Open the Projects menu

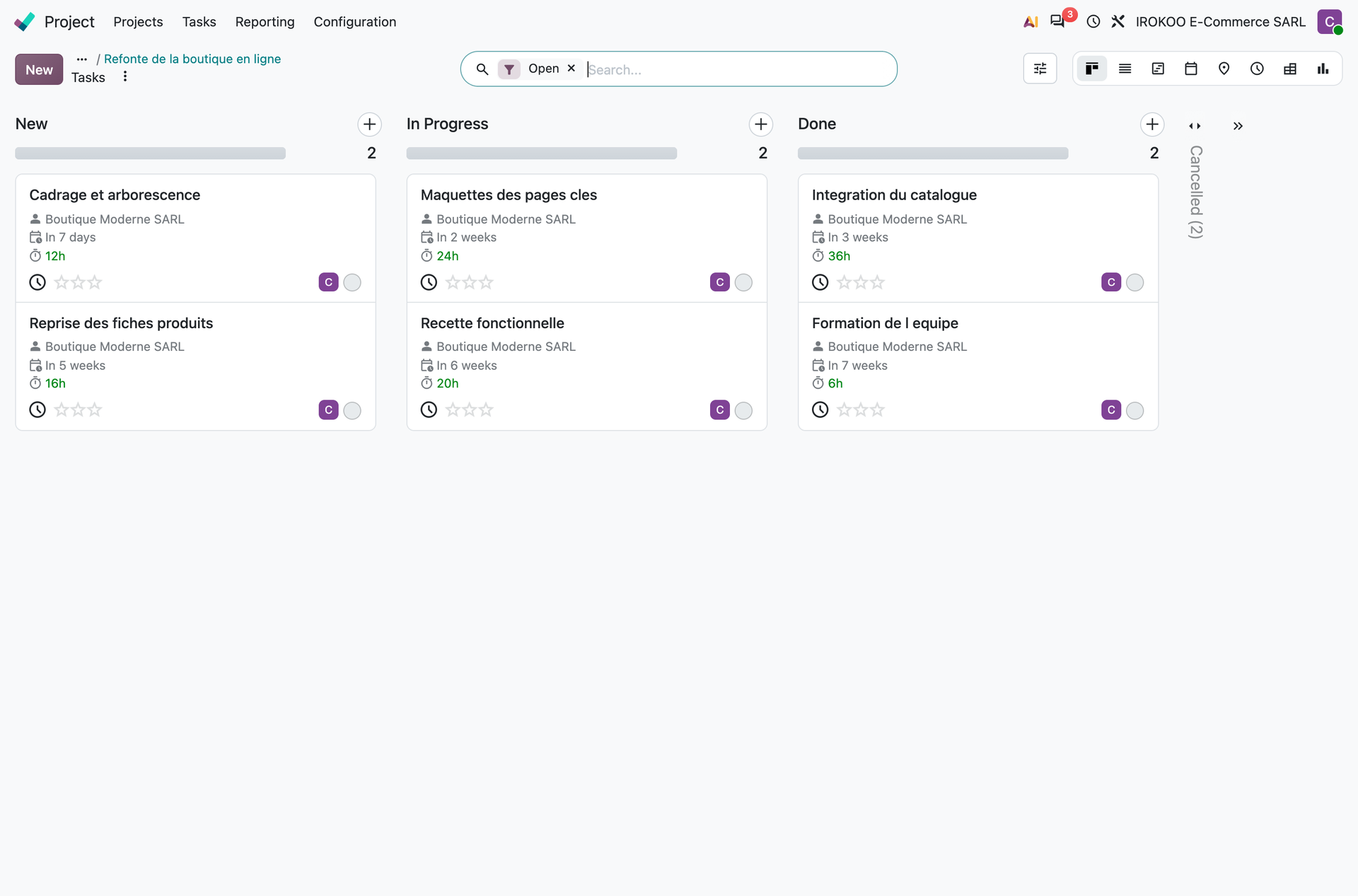[x=138, y=22]
